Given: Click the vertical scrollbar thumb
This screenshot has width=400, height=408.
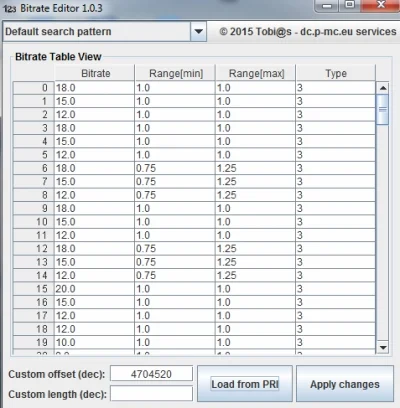Looking at the screenshot, I should pyautogui.click(x=383, y=109).
